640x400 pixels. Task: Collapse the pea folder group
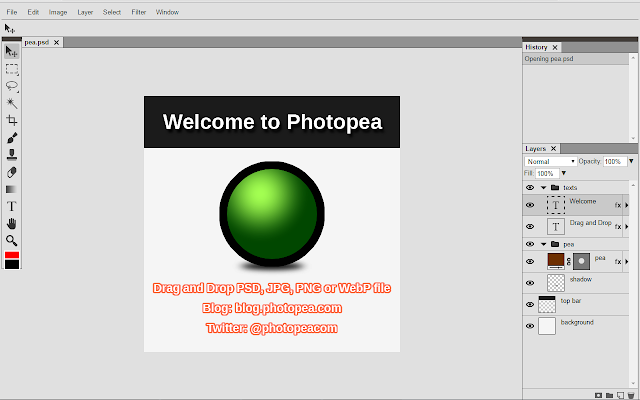pos(544,244)
